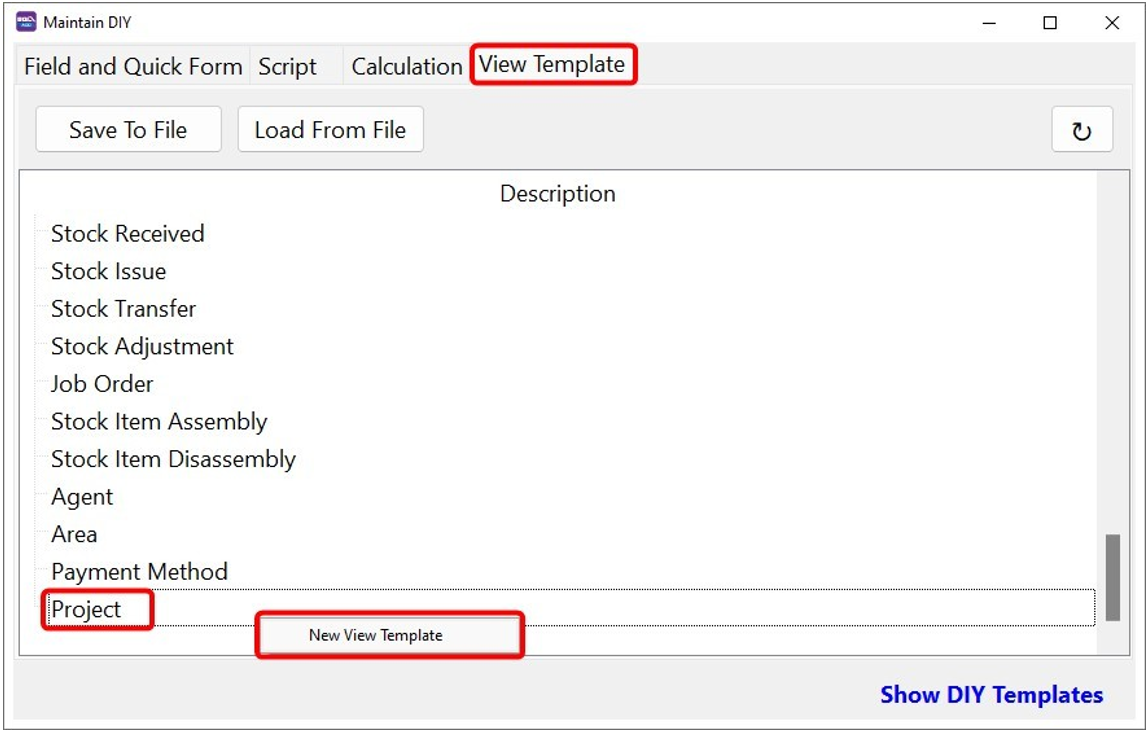This screenshot has height=730, width=1147.
Task: Click the Maintain DIY app icon
Action: click(x=26, y=22)
